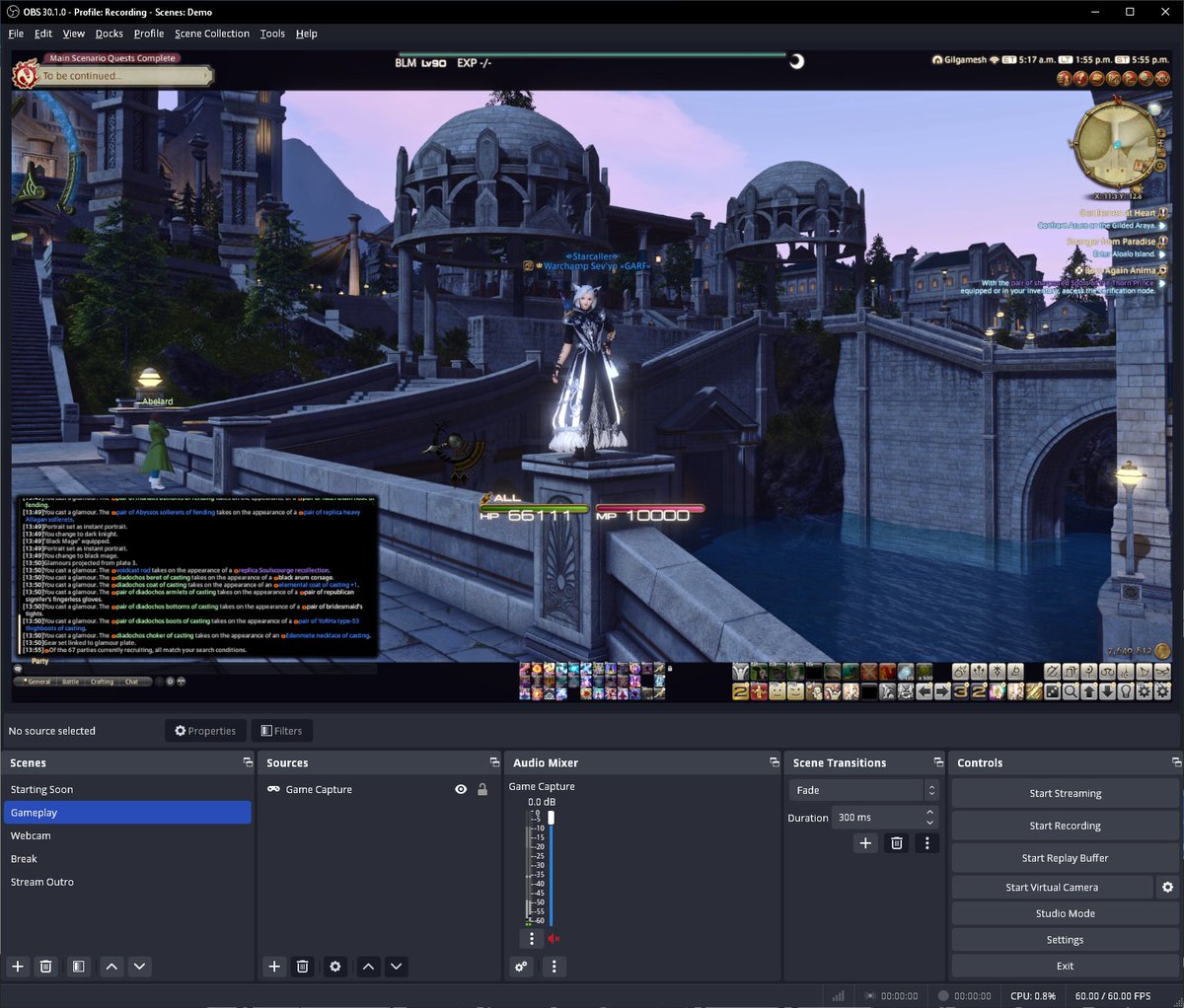The height and width of the screenshot is (1008, 1184).
Task: Pop out the Sources dock
Action: click(x=494, y=762)
